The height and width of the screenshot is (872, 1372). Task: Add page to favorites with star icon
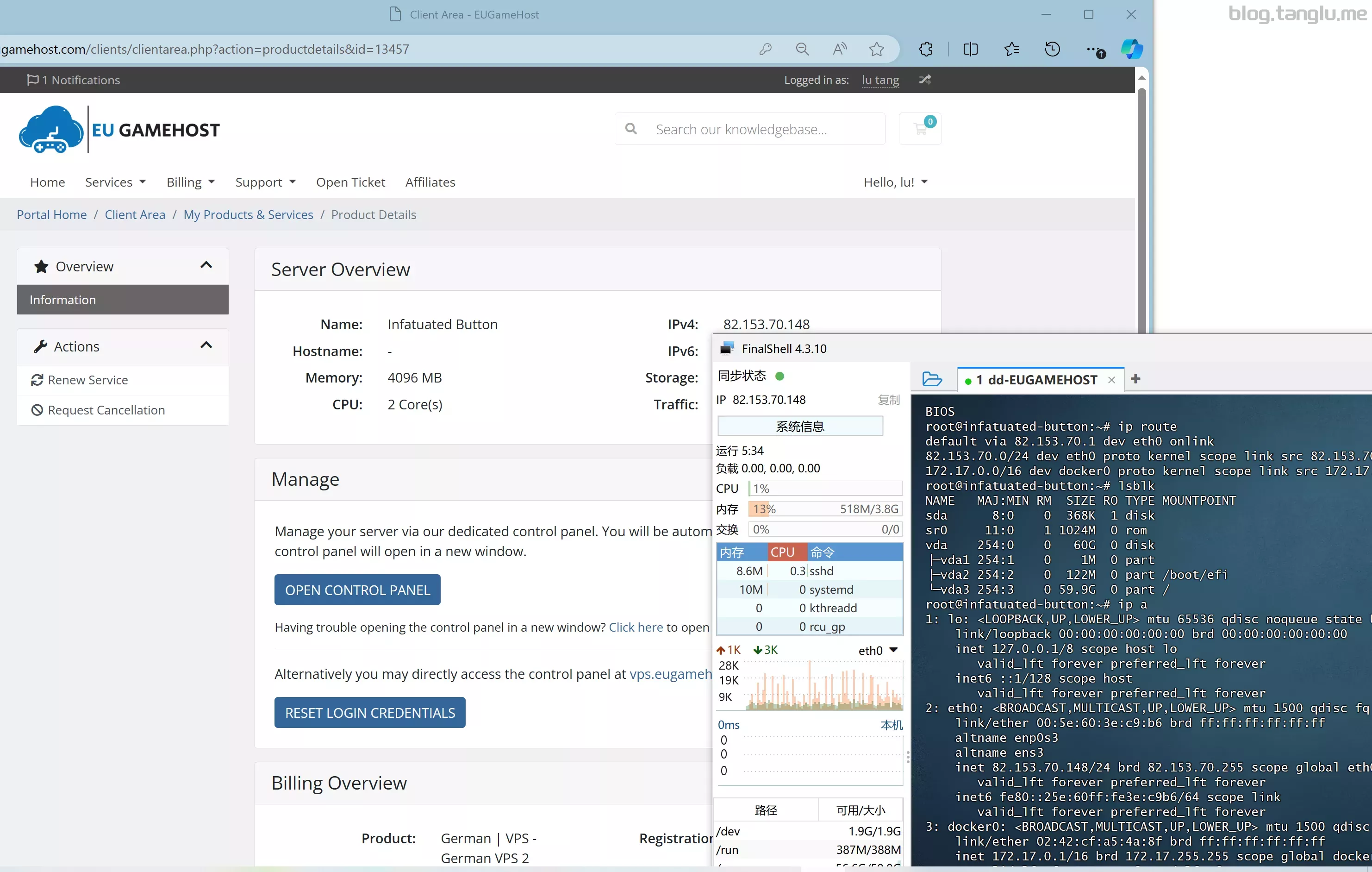(x=876, y=50)
